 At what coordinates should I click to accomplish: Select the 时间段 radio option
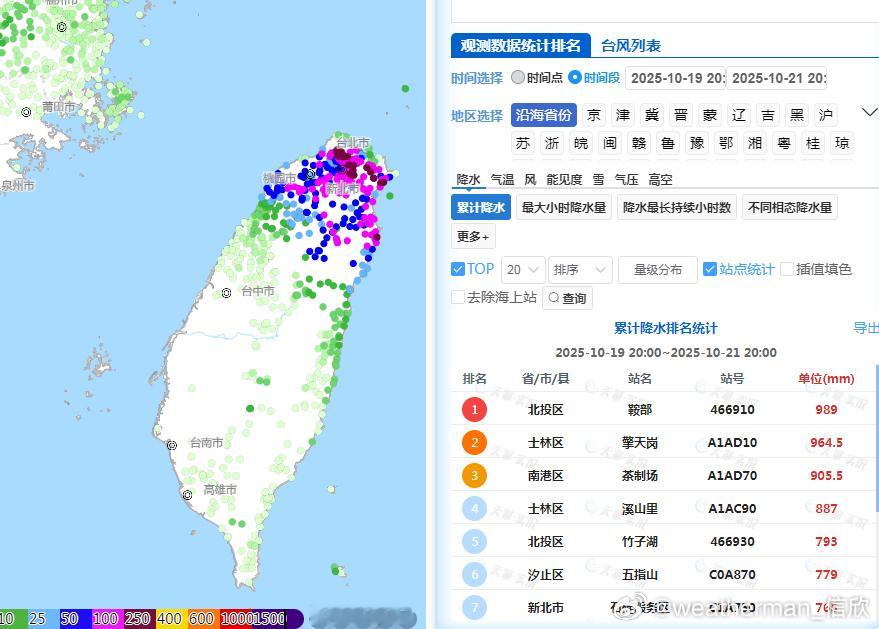[x=575, y=77]
